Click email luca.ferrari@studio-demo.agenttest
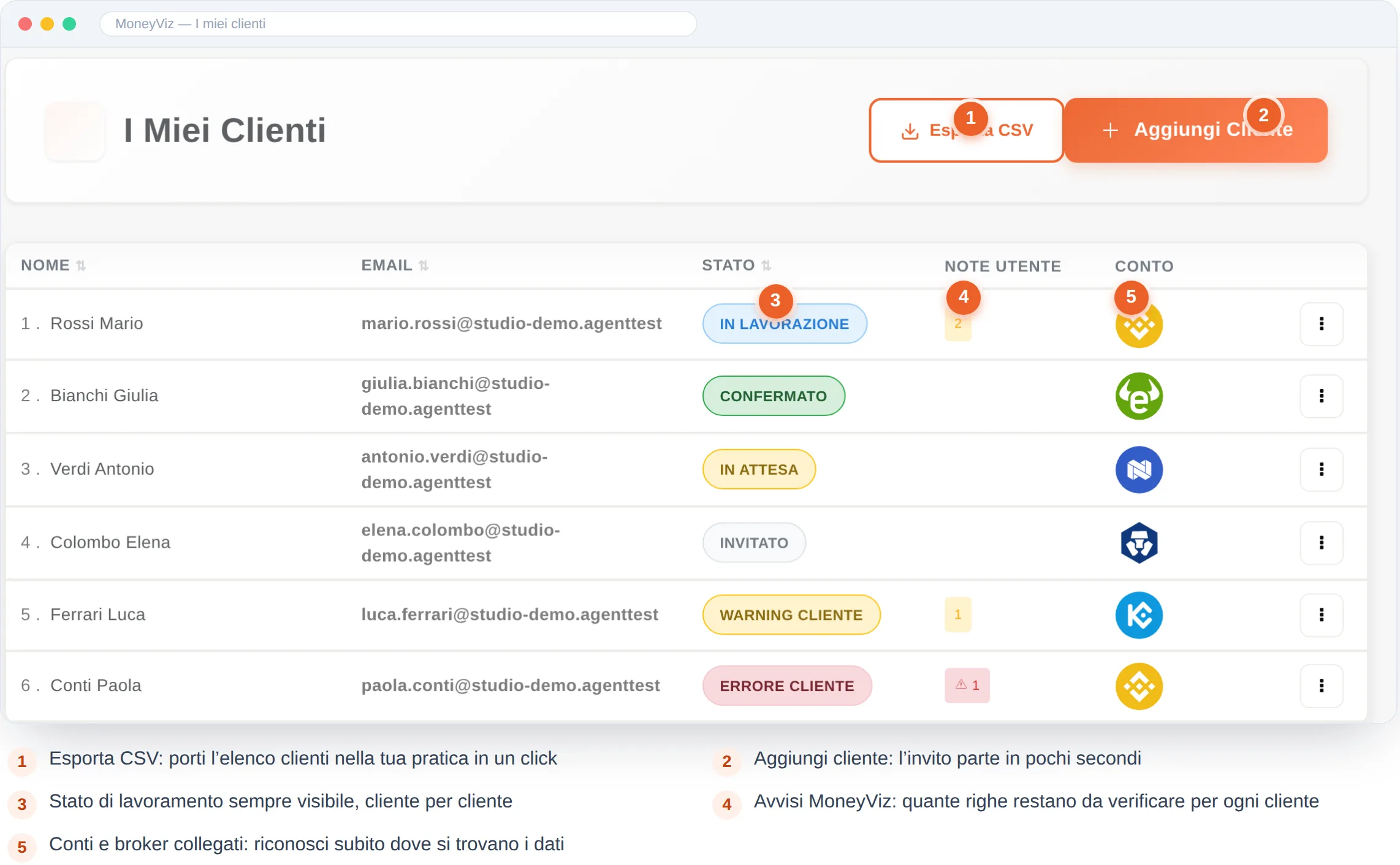This screenshot has height=865, width=1400. coord(509,614)
